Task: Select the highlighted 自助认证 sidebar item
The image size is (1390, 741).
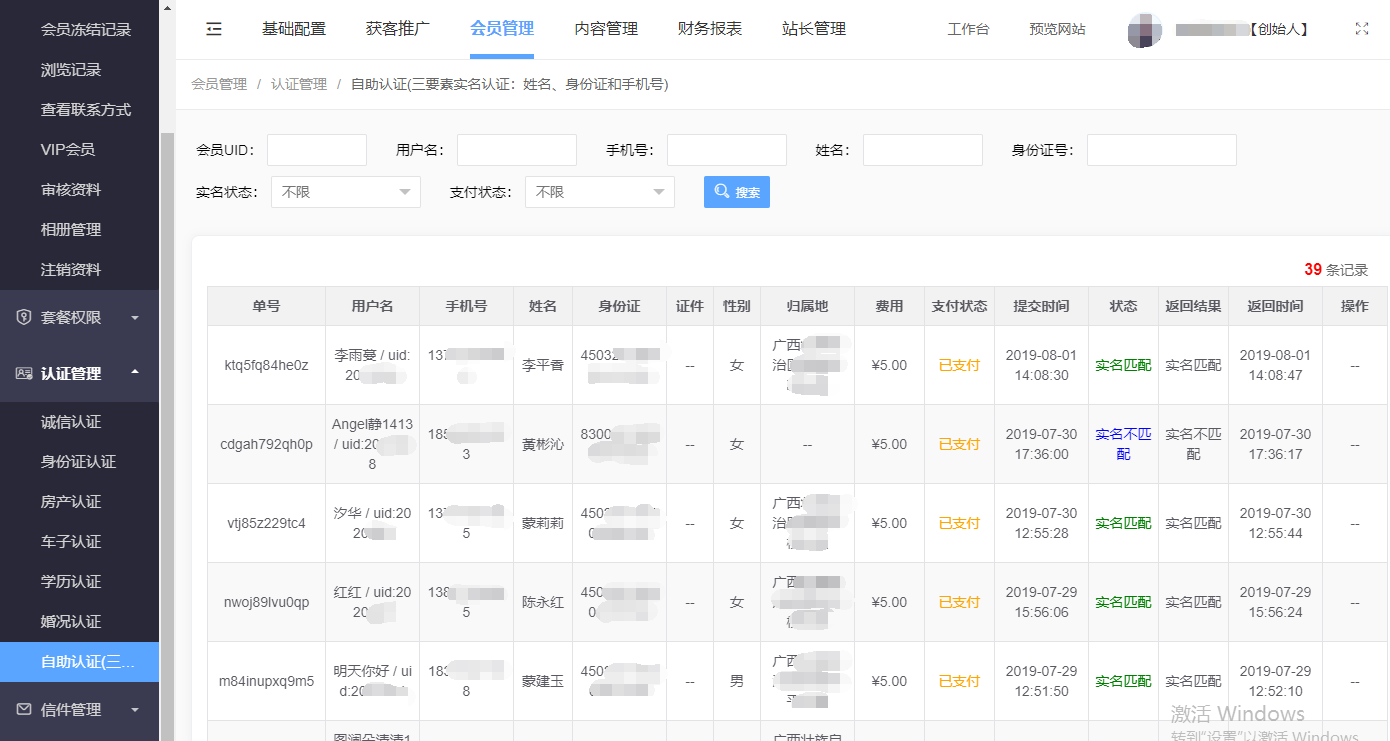Action: [x=80, y=662]
